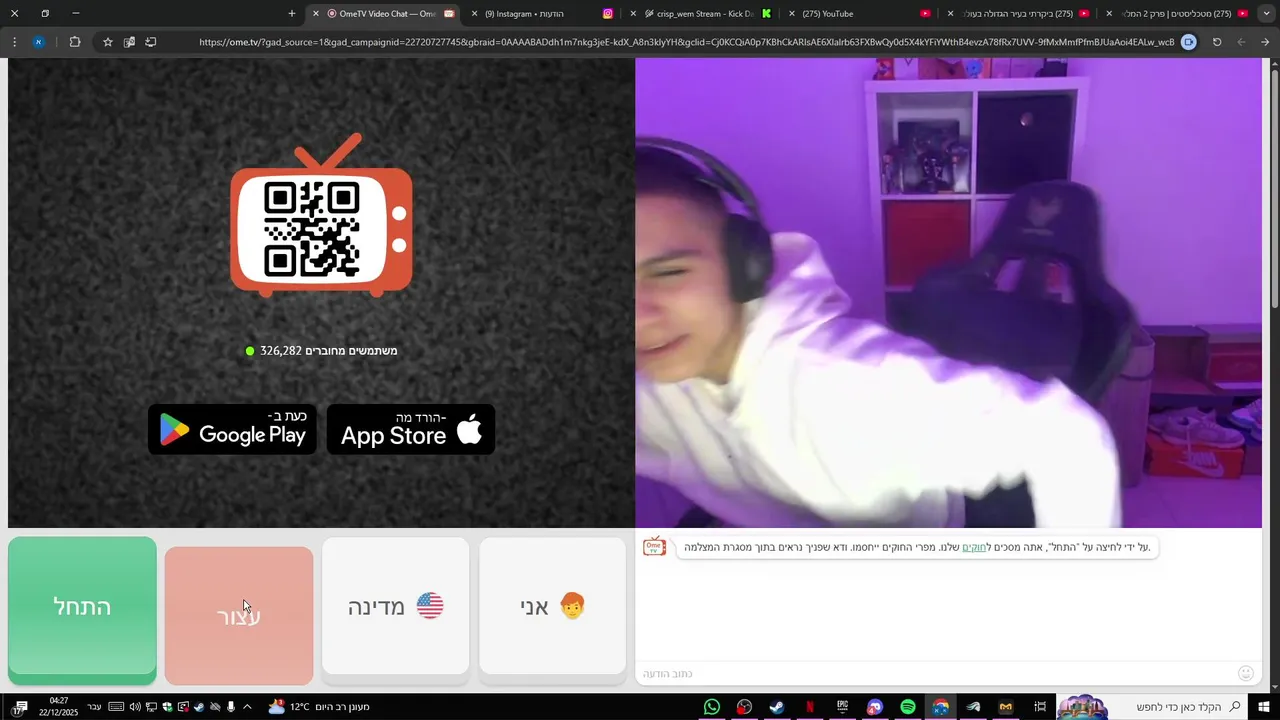Switch to the Instagram browser tab
The height and width of the screenshot is (720, 1280).
pyautogui.click(x=543, y=14)
